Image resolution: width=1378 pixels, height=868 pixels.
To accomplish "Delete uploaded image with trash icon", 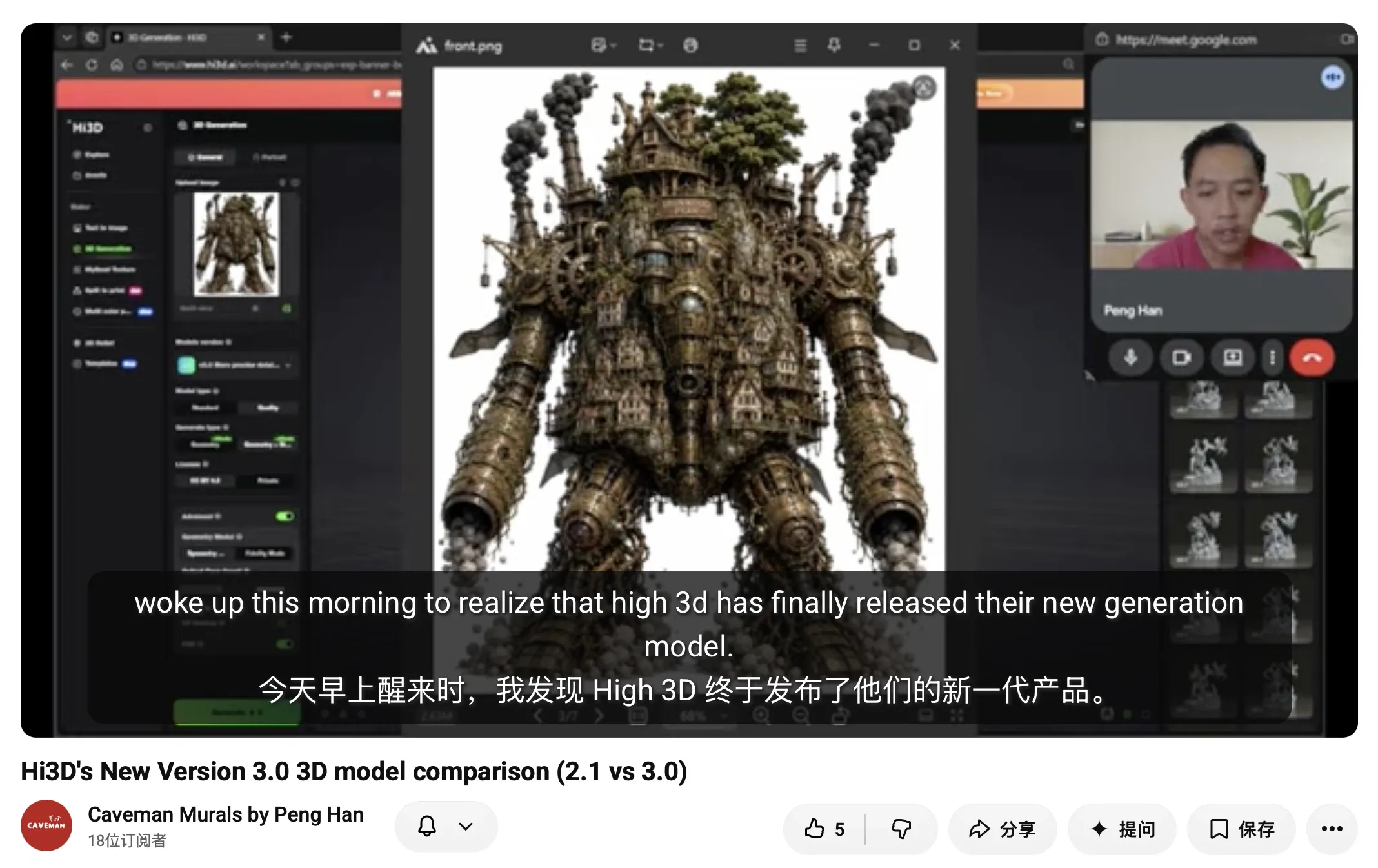I will pos(282,183).
